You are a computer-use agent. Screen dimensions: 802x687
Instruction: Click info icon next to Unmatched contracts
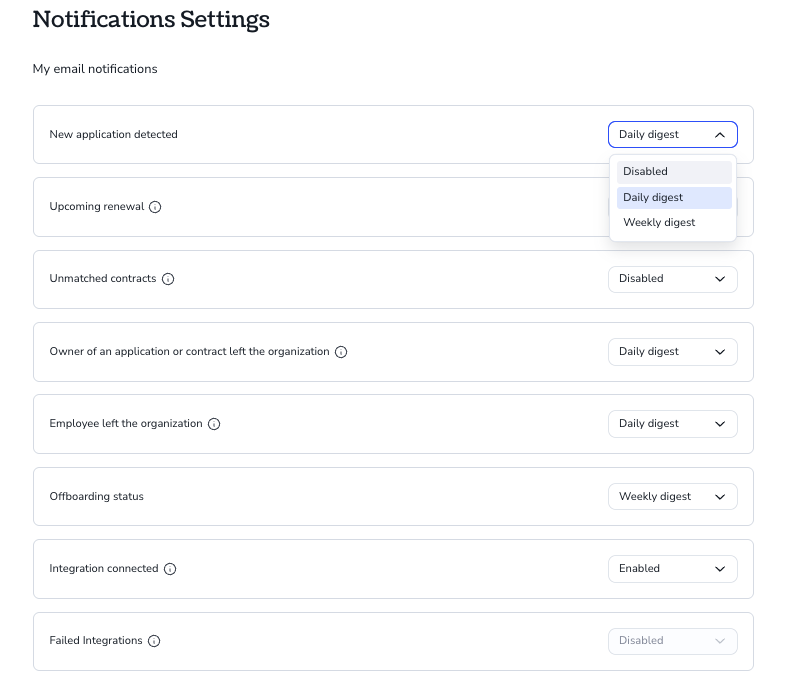(168, 279)
